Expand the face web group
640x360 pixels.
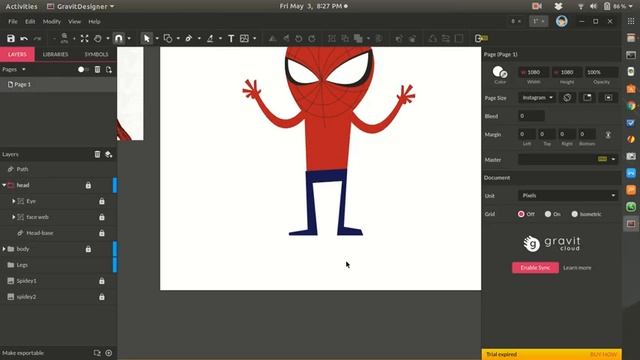point(13,217)
